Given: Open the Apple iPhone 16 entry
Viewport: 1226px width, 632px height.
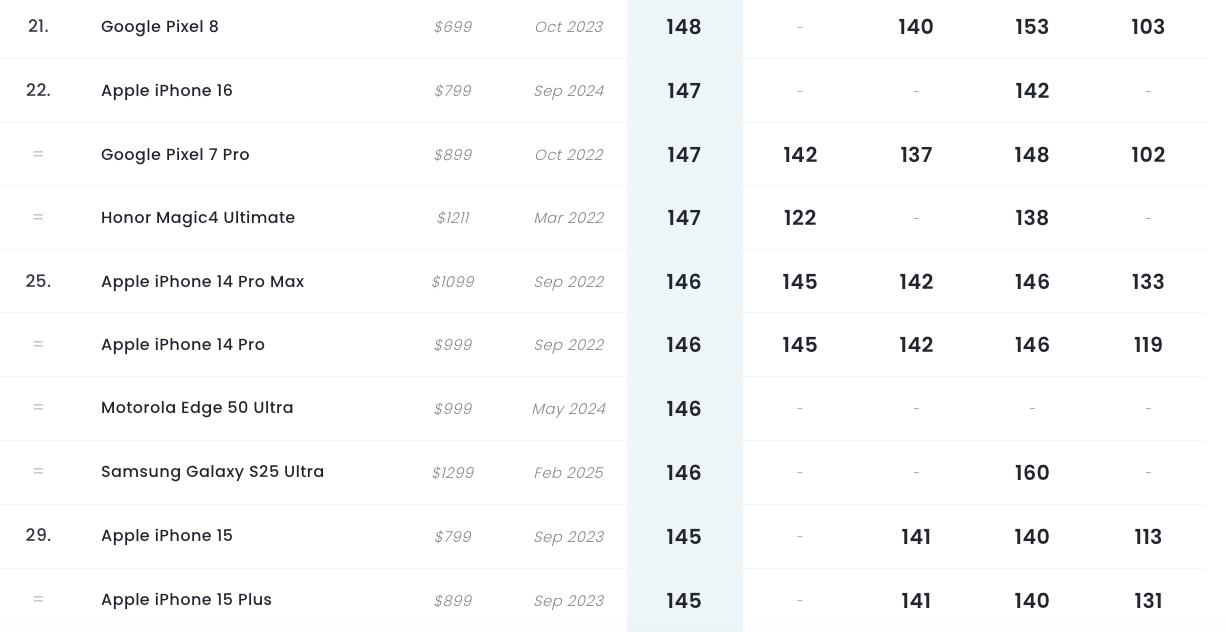Looking at the screenshot, I should click(167, 91).
